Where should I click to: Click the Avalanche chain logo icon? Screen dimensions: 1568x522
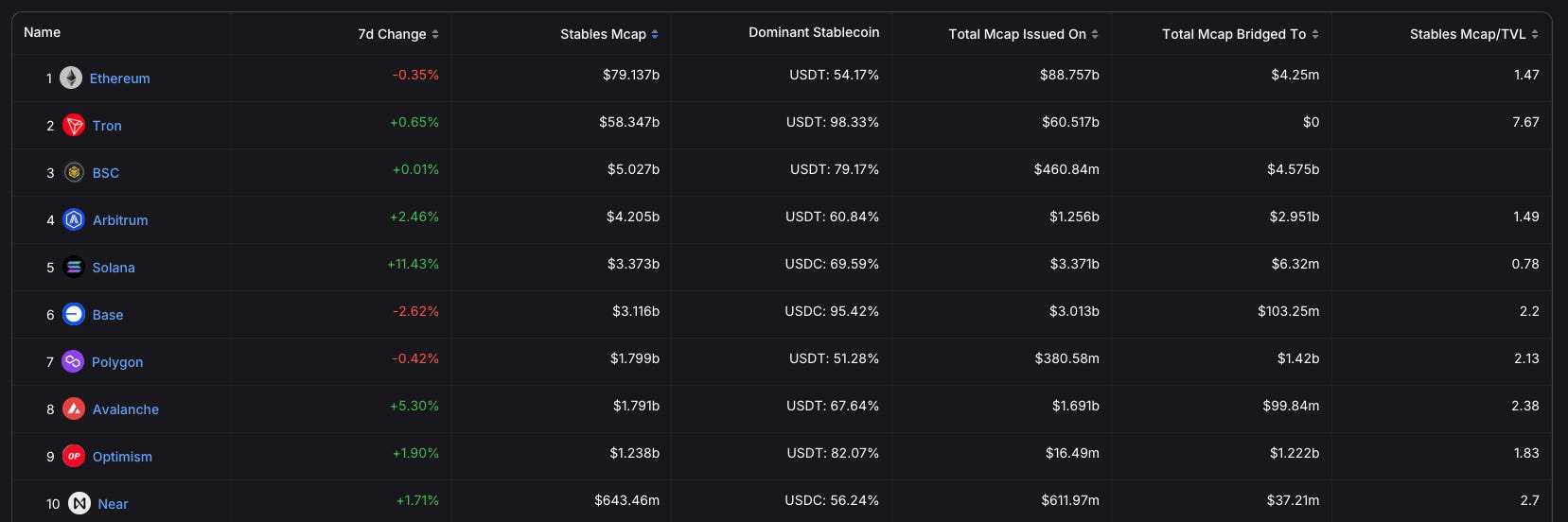tap(74, 409)
